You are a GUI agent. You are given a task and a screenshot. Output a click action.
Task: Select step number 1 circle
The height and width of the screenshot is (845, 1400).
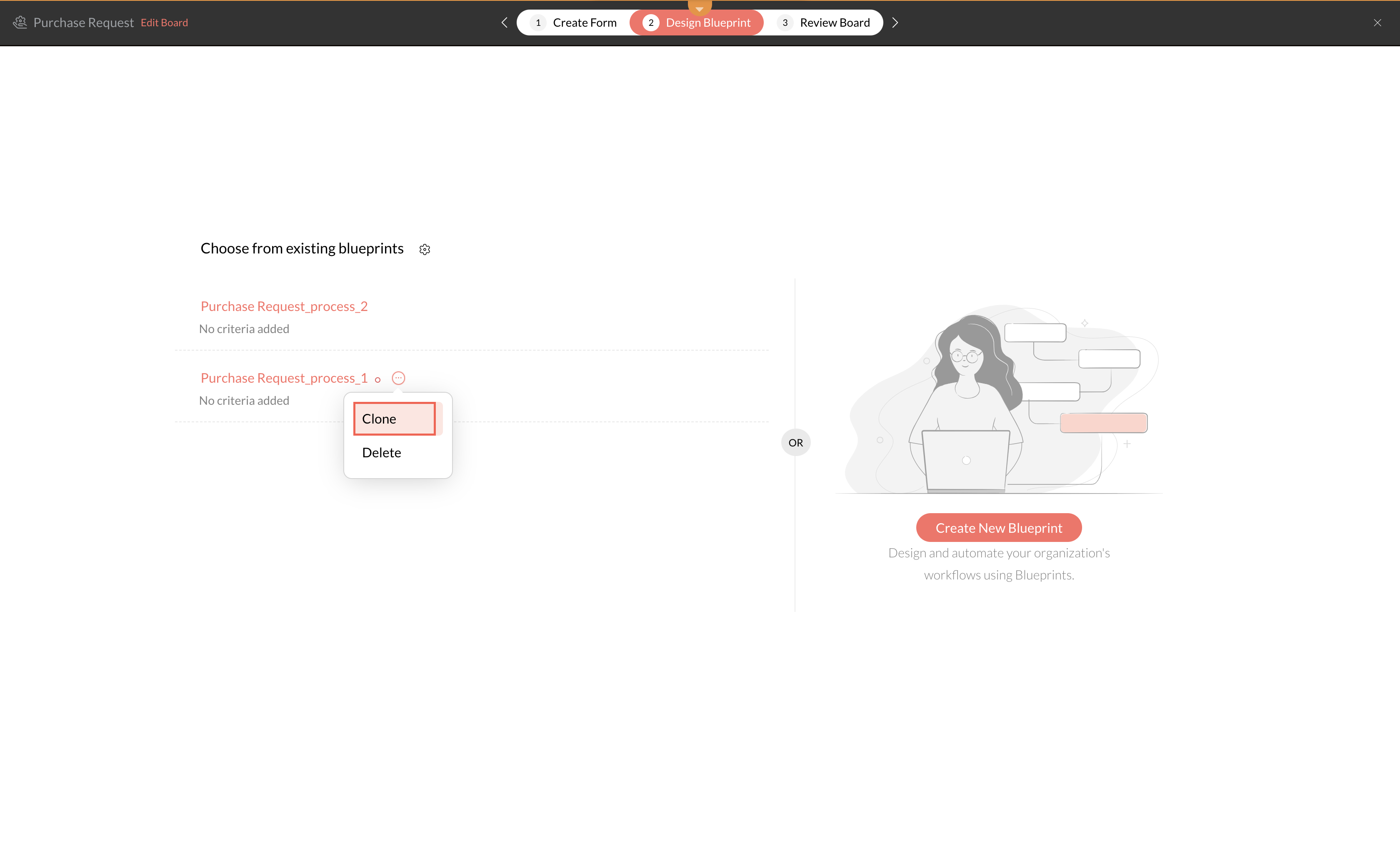(x=537, y=23)
